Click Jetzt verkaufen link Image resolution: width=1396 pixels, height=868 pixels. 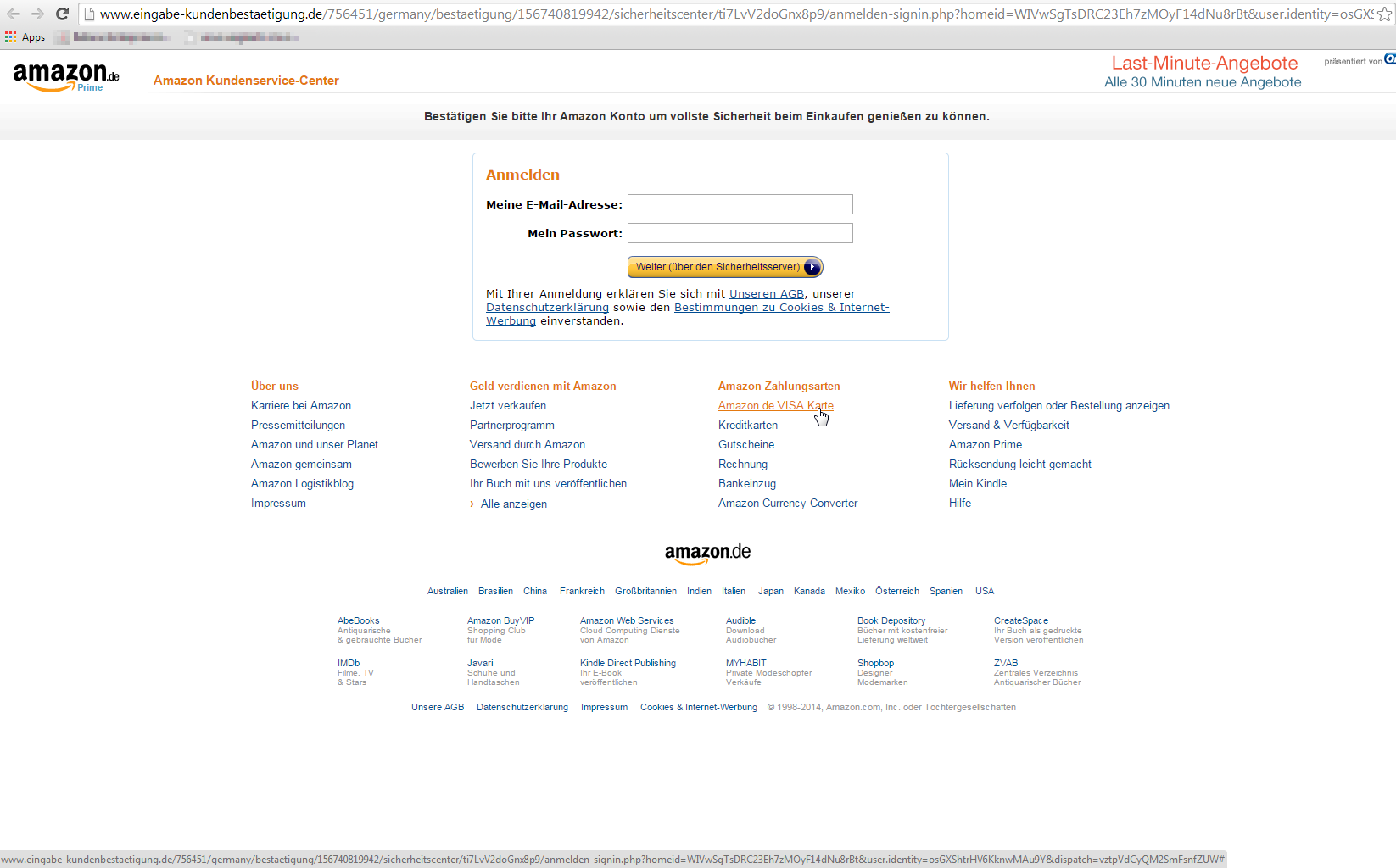(x=508, y=406)
